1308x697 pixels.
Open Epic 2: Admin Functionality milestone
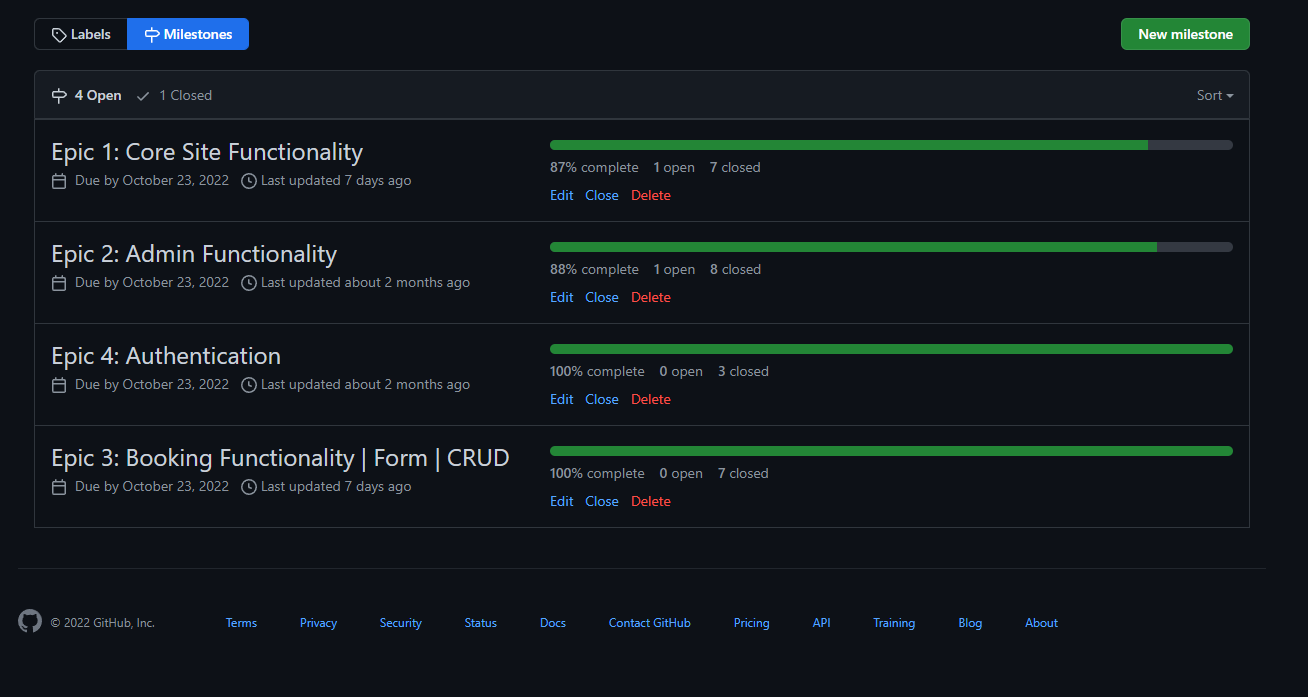[x=194, y=254]
